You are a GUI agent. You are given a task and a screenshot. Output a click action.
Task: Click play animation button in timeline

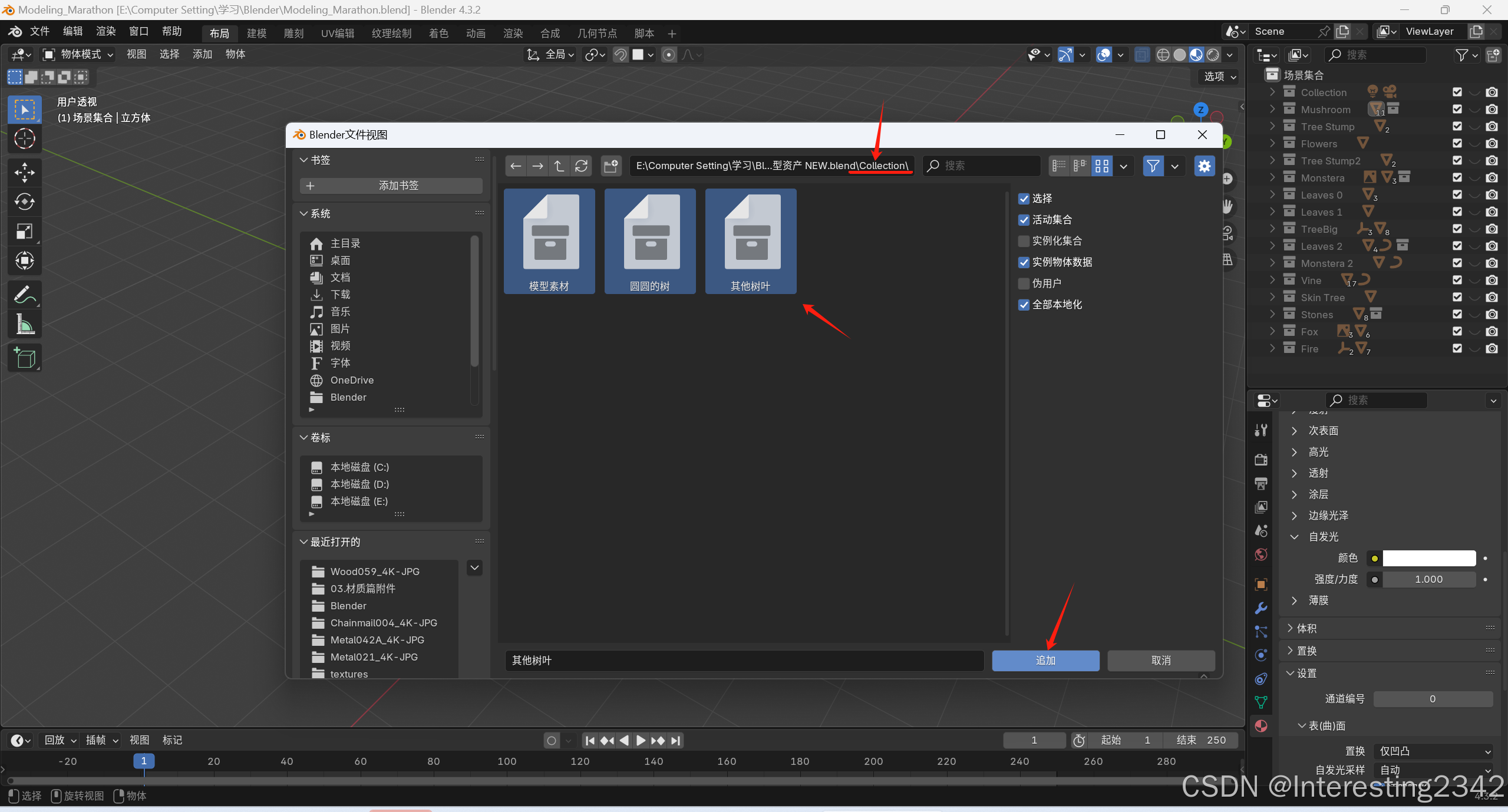[x=641, y=740]
